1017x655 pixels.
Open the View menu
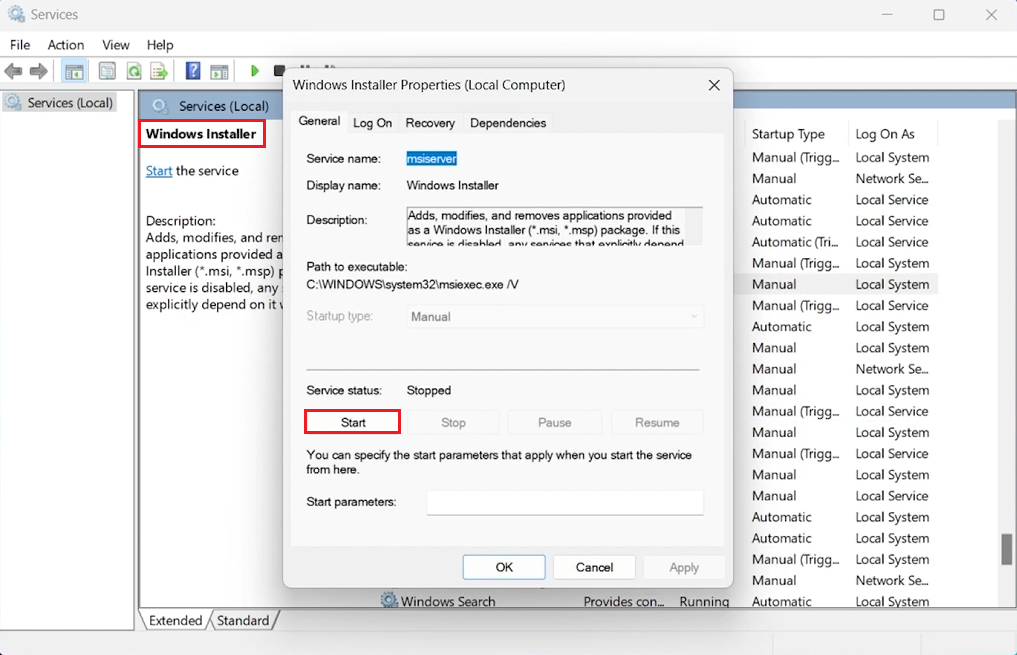116,45
